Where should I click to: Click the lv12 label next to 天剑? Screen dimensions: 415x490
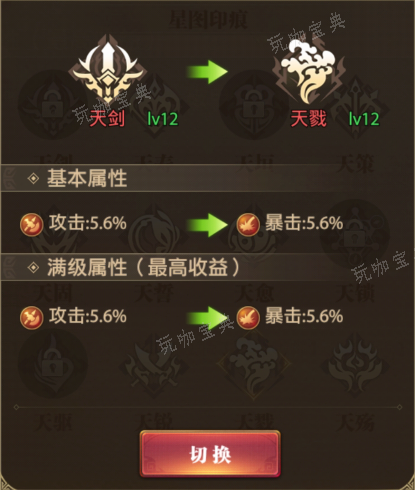pos(163,119)
